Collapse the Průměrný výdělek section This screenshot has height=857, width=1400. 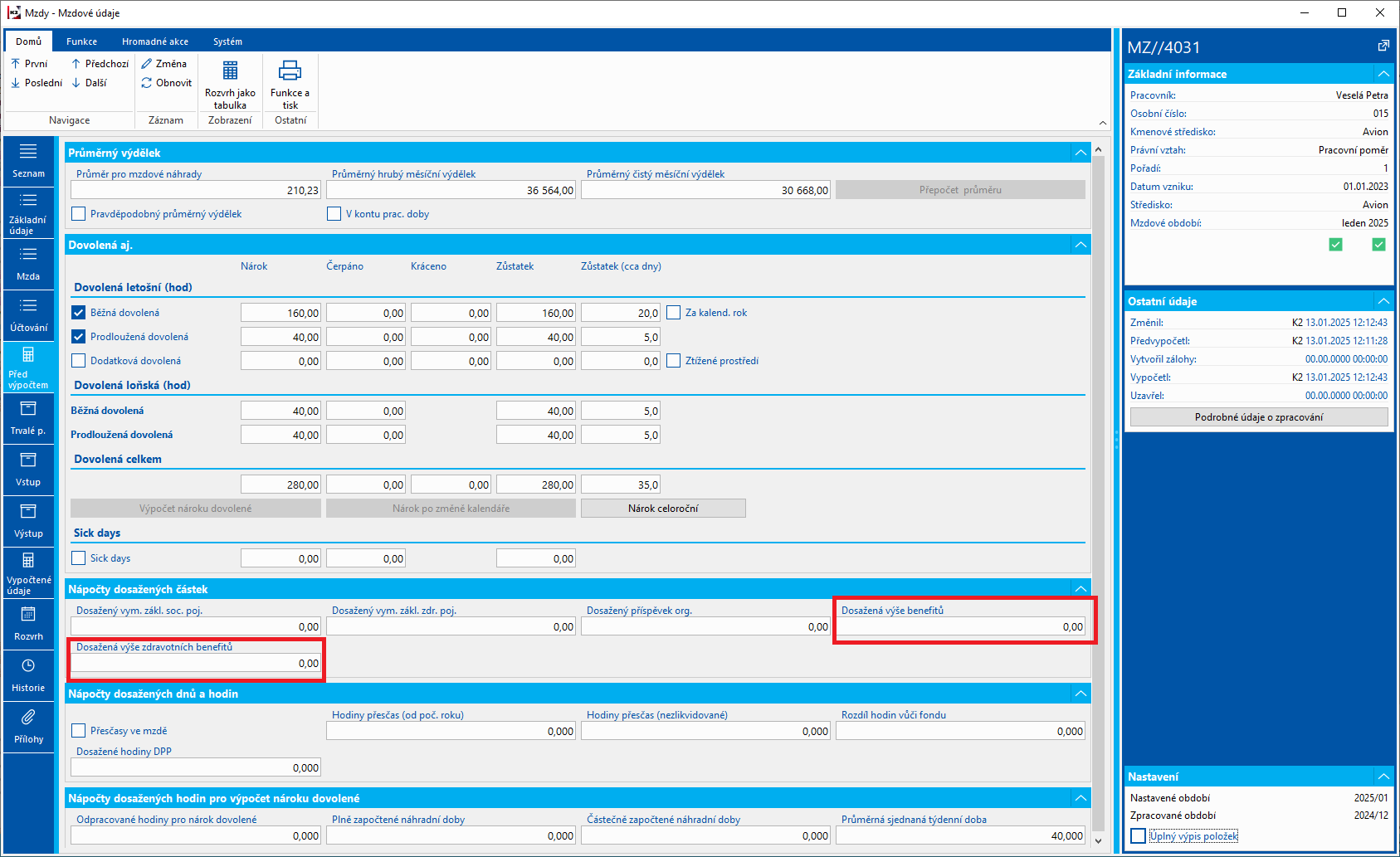pyautogui.click(x=1080, y=153)
